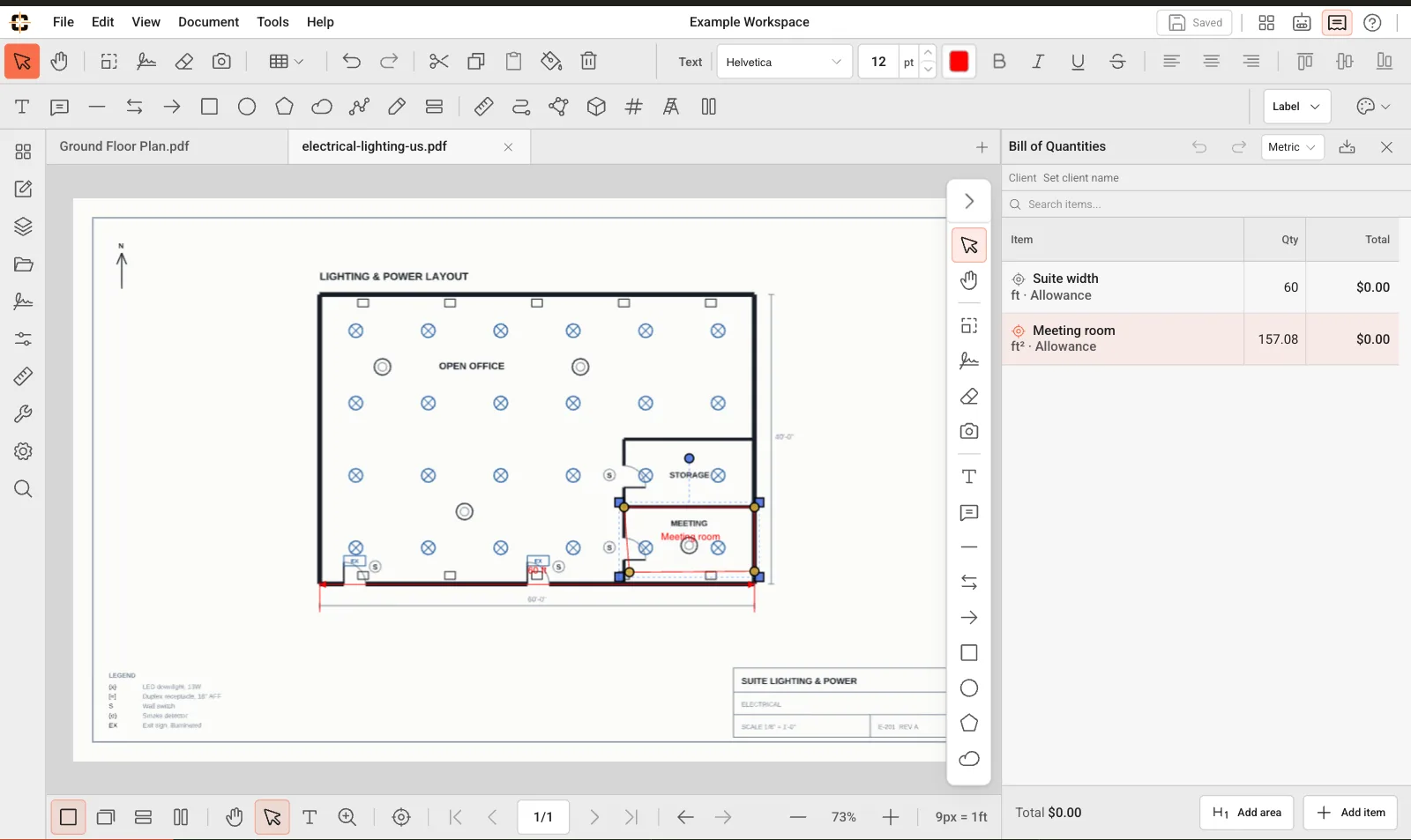Open the search panel in left sidebar
Viewport: 1411px width, 840px height.
coord(23,489)
